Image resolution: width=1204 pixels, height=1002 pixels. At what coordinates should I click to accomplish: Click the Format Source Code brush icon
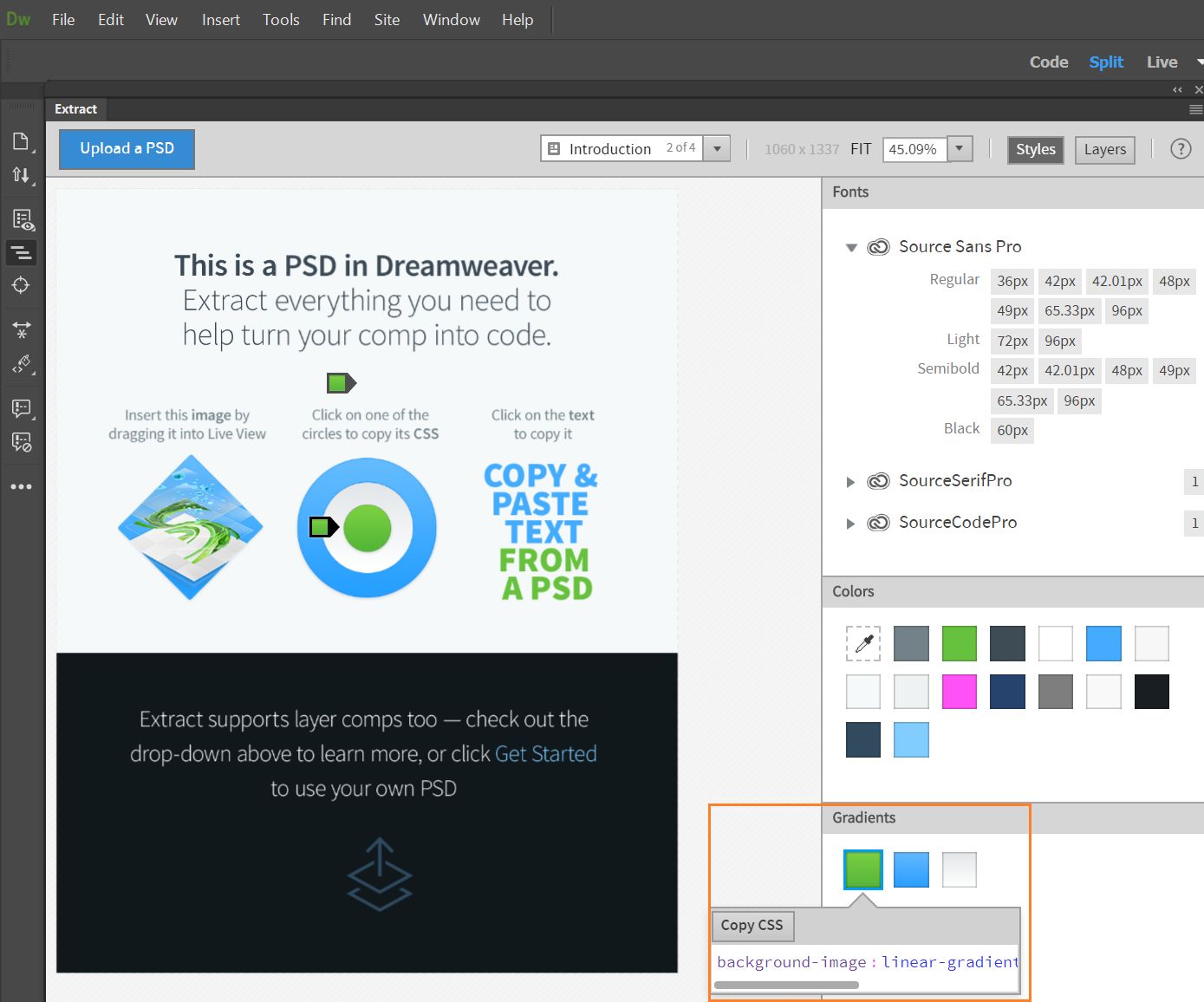(23, 364)
